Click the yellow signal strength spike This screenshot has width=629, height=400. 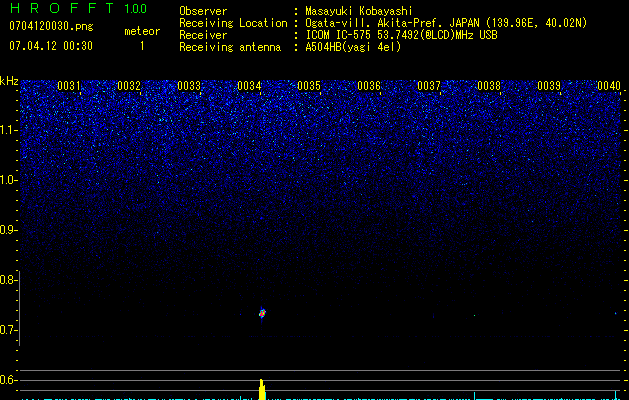[262, 389]
